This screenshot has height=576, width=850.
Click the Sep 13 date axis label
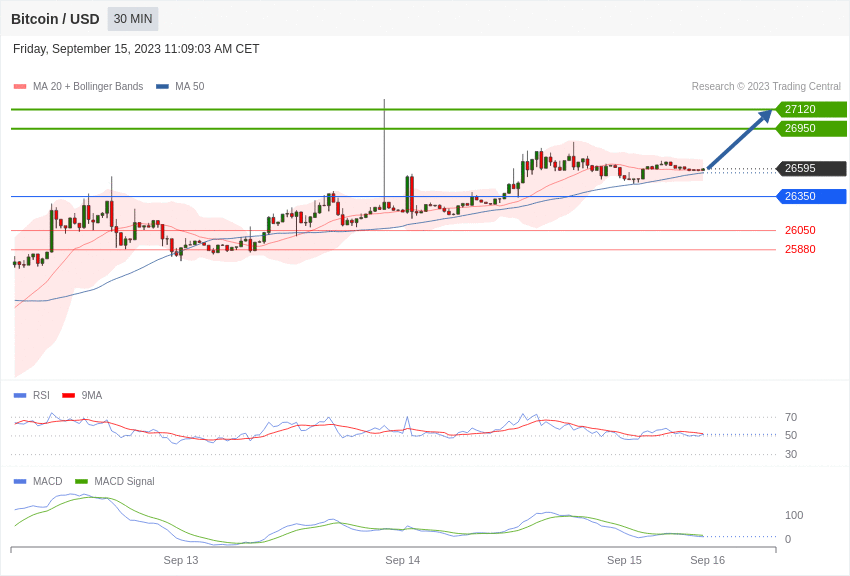coord(181,560)
